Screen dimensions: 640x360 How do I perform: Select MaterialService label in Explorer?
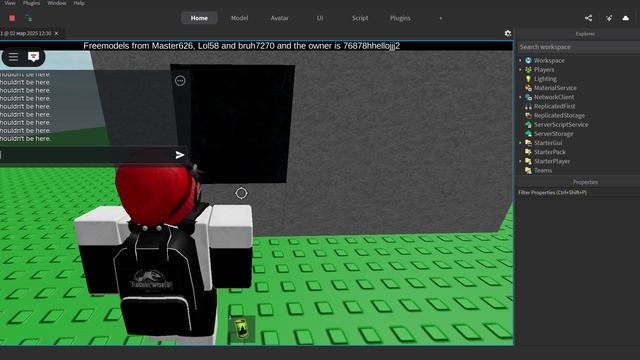556,88
